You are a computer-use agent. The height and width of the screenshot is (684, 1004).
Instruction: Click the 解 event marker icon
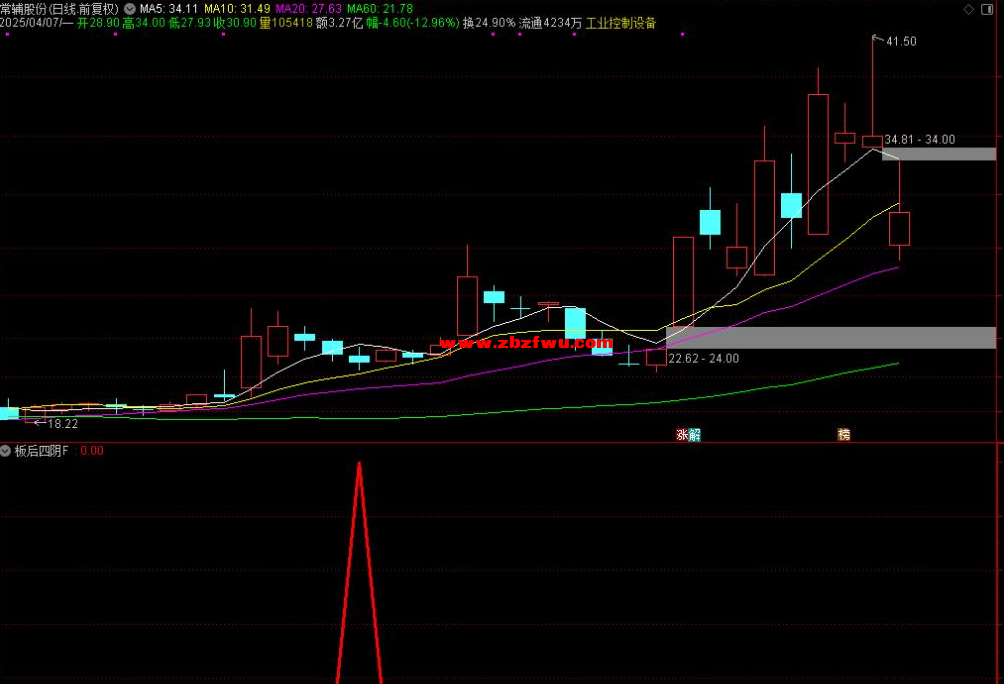(x=694, y=435)
